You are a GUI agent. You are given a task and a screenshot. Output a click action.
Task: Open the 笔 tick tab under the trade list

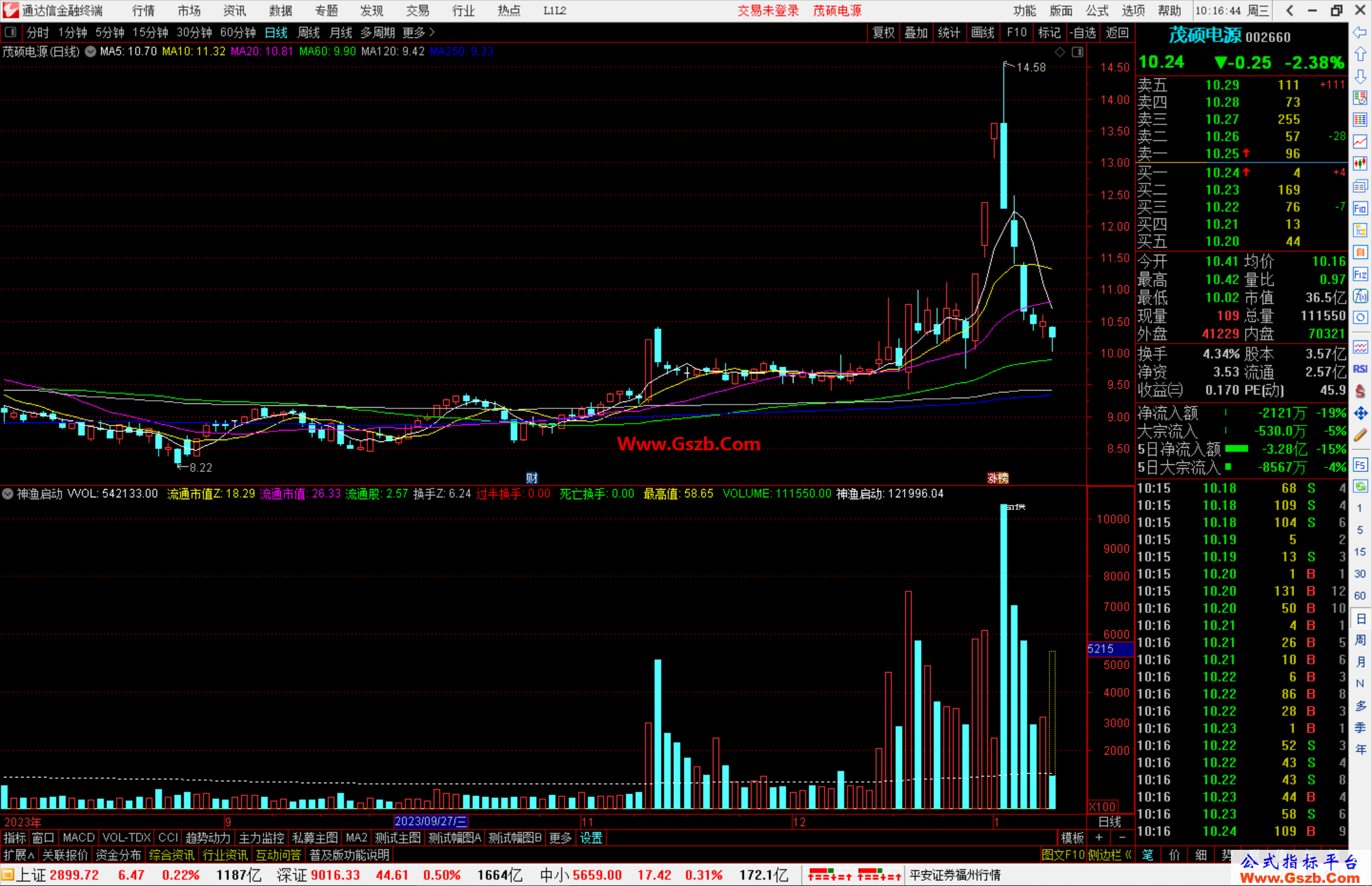click(x=1148, y=855)
